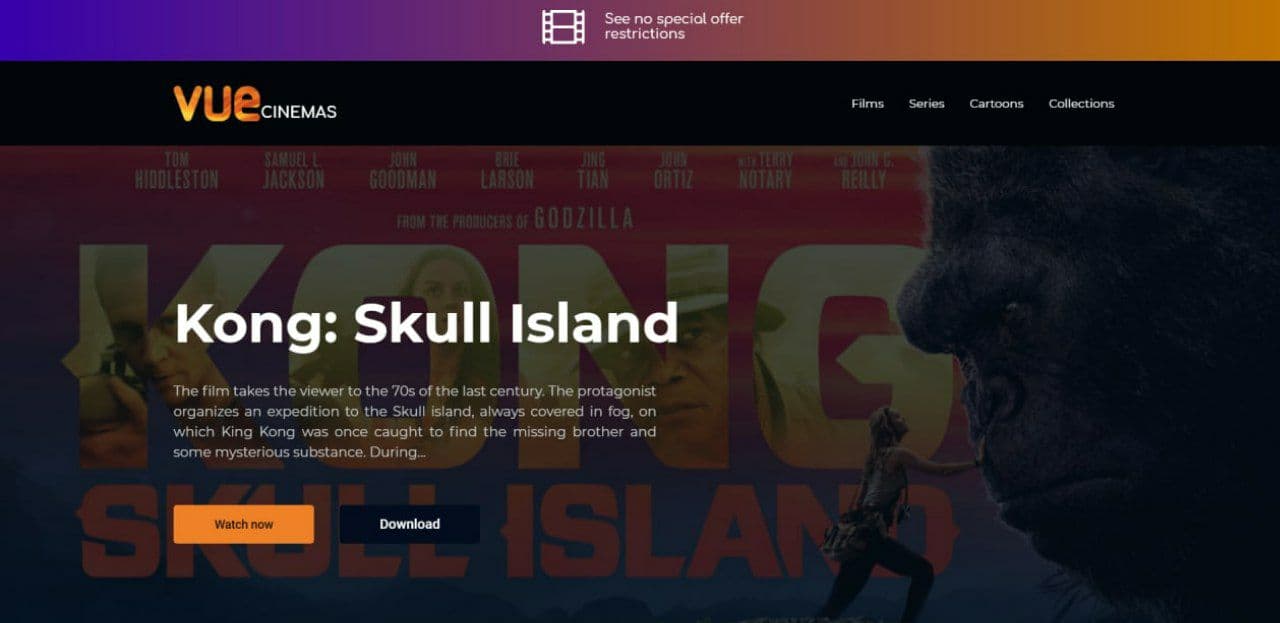1280x623 pixels.
Task: Click Samuel L. Jackson's name on poster
Action: [x=293, y=171]
